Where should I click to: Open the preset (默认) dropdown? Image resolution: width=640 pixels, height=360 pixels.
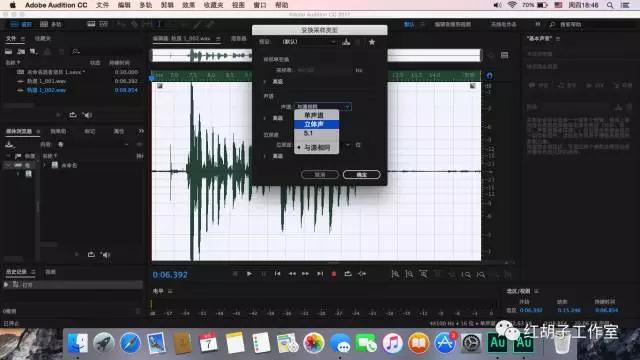tap(309, 42)
